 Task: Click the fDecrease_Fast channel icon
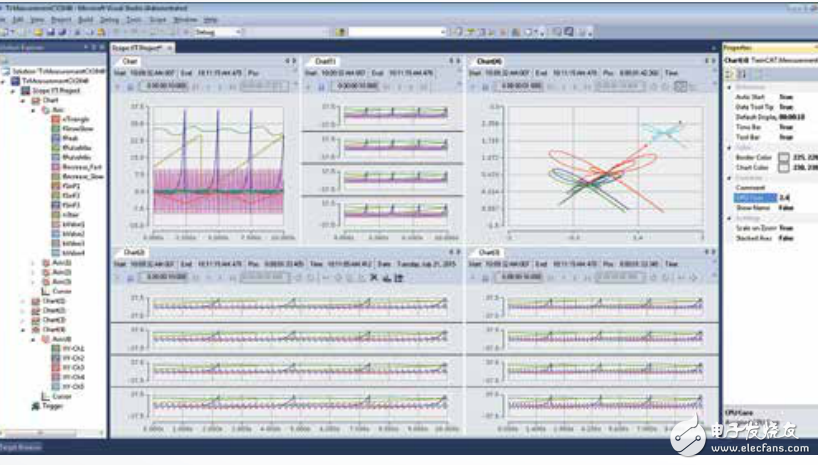[56, 165]
